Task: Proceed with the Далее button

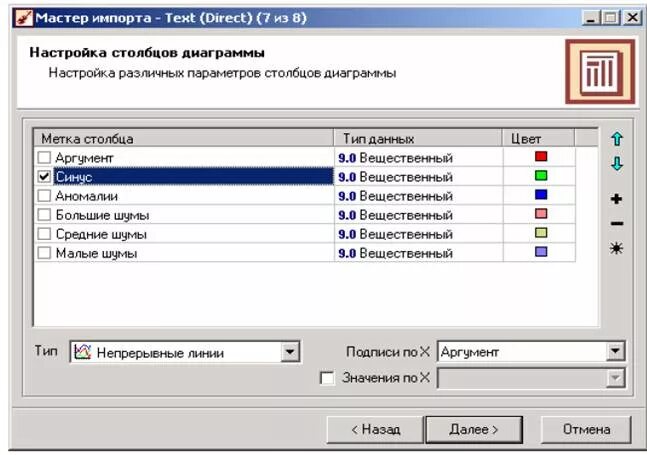Action: [x=474, y=429]
